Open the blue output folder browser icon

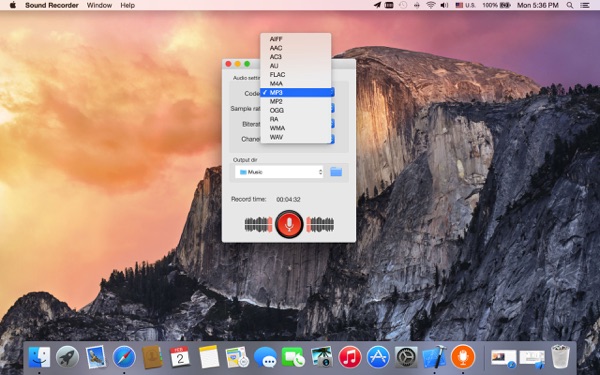336,172
